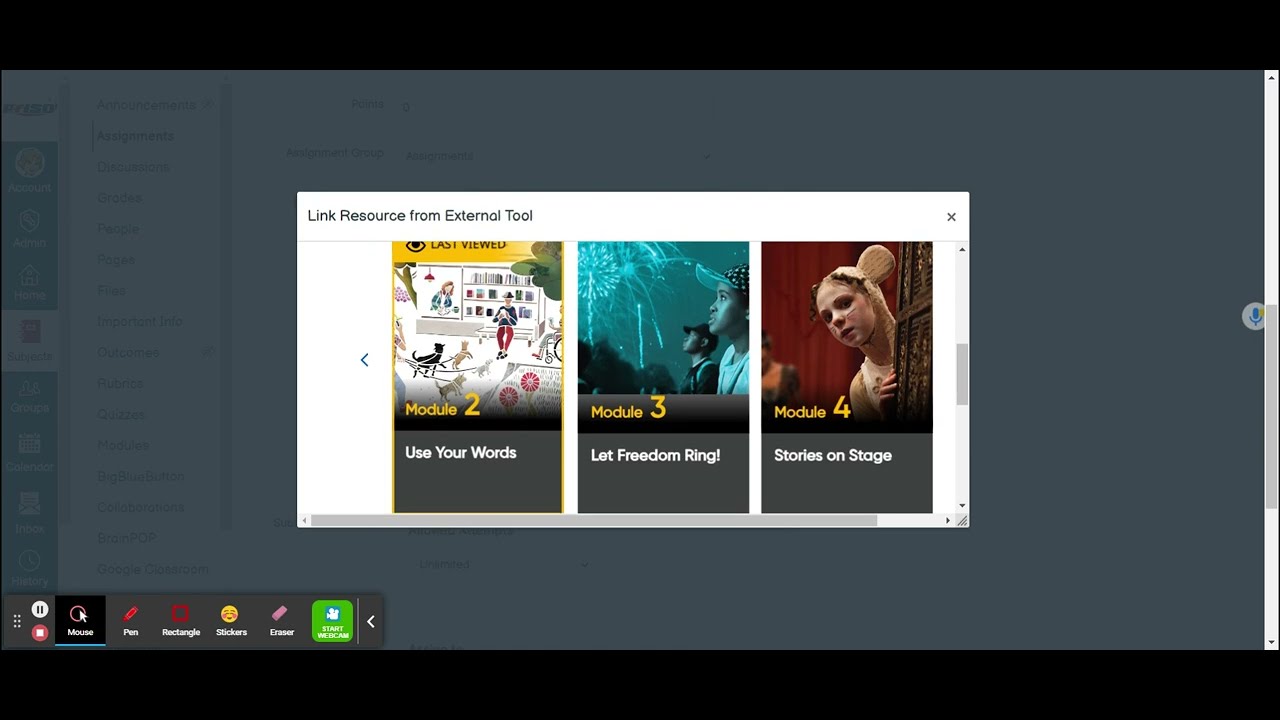The image size is (1280, 720).
Task: Open Admin in the Canvas global navigation
Action: tap(29, 228)
